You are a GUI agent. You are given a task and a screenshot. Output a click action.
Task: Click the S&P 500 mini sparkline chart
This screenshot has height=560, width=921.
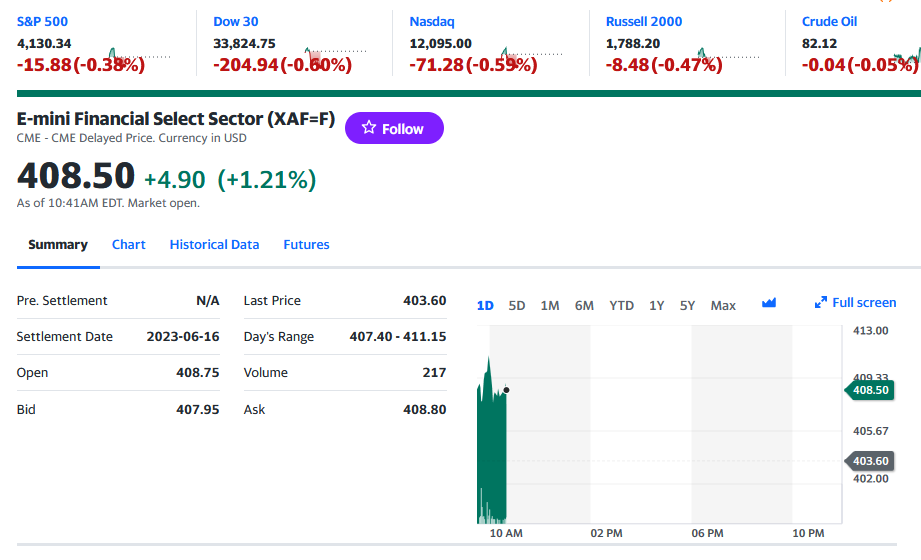pyautogui.click(x=139, y=55)
